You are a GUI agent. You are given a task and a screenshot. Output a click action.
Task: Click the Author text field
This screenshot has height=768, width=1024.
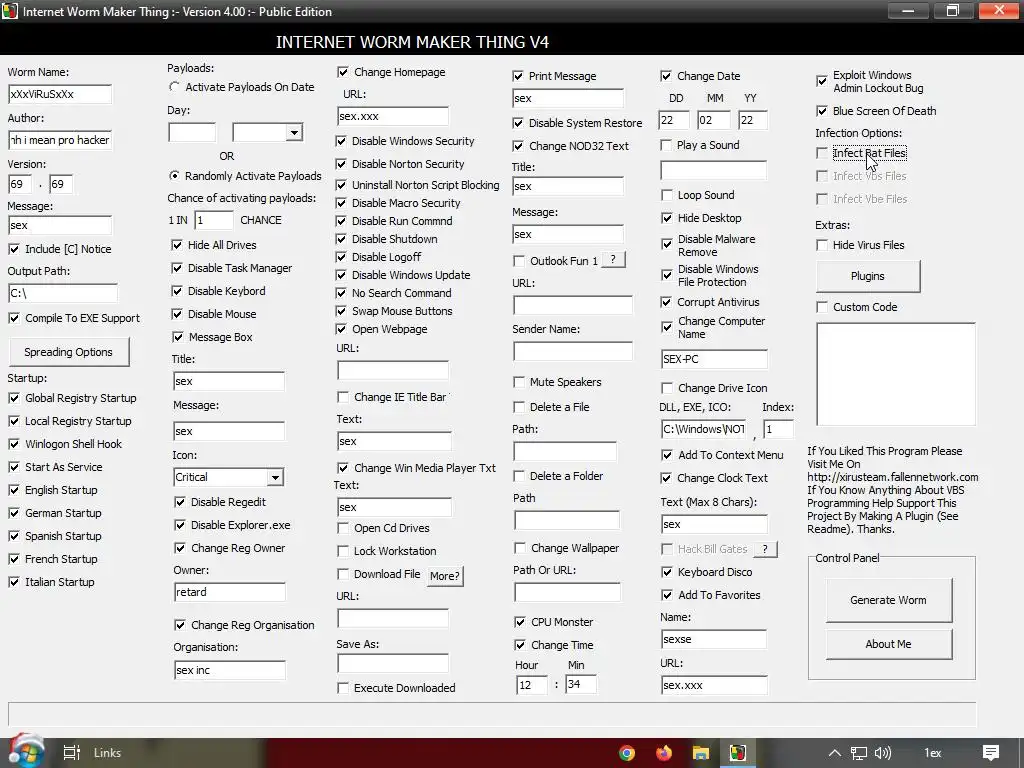point(59,140)
